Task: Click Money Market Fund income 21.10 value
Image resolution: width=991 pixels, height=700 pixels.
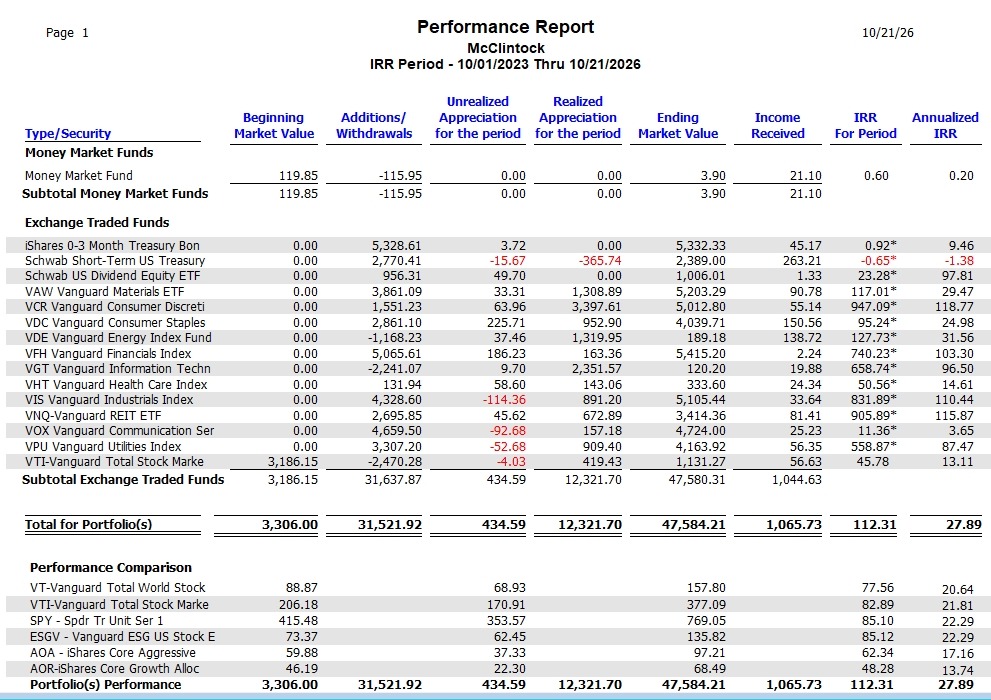Action: click(806, 176)
